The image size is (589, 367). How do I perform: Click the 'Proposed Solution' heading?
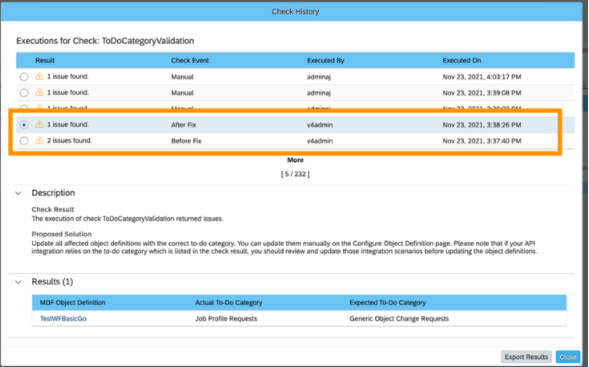click(x=62, y=234)
